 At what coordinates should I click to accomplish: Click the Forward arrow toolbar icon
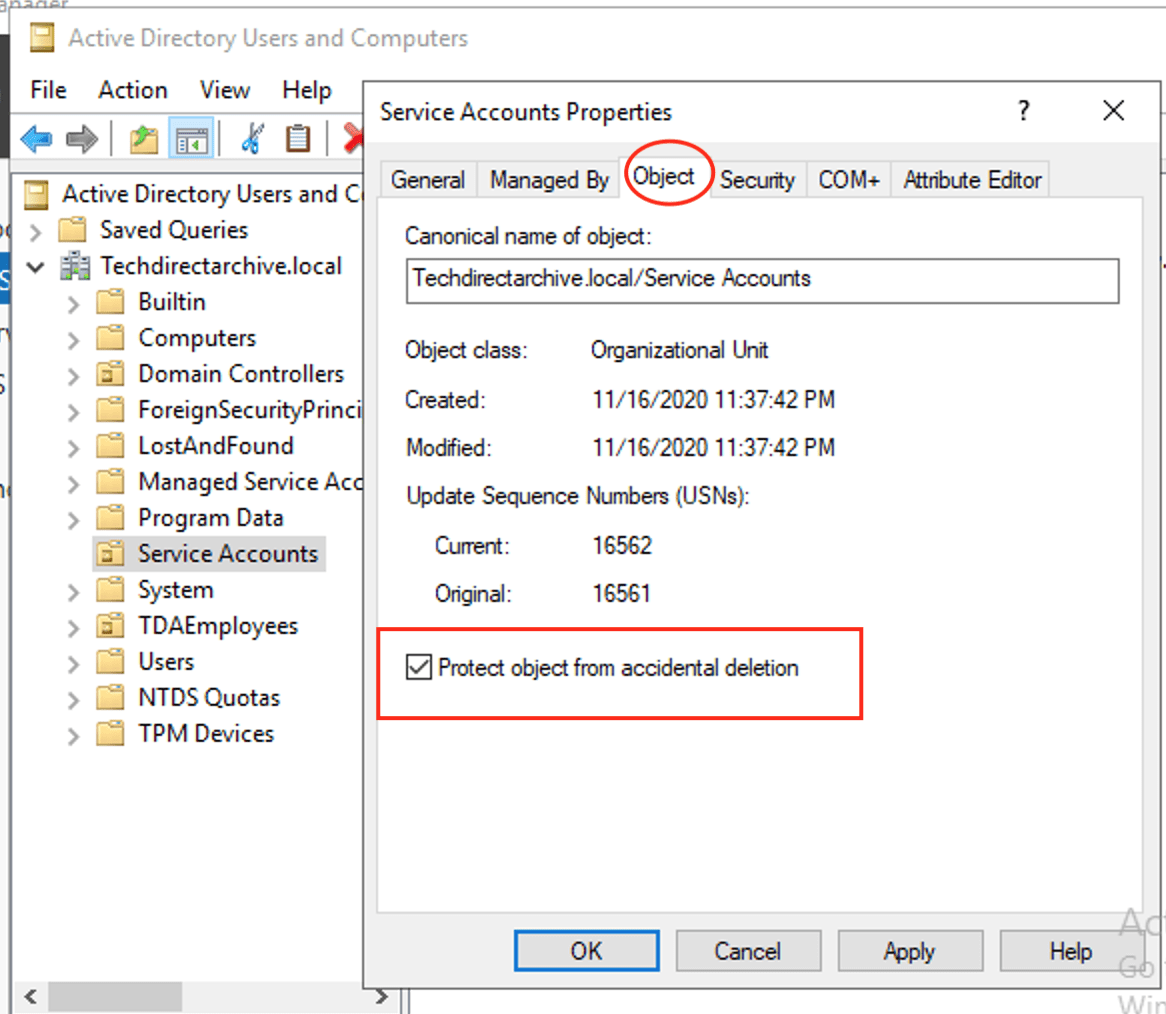tap(82, 139)
